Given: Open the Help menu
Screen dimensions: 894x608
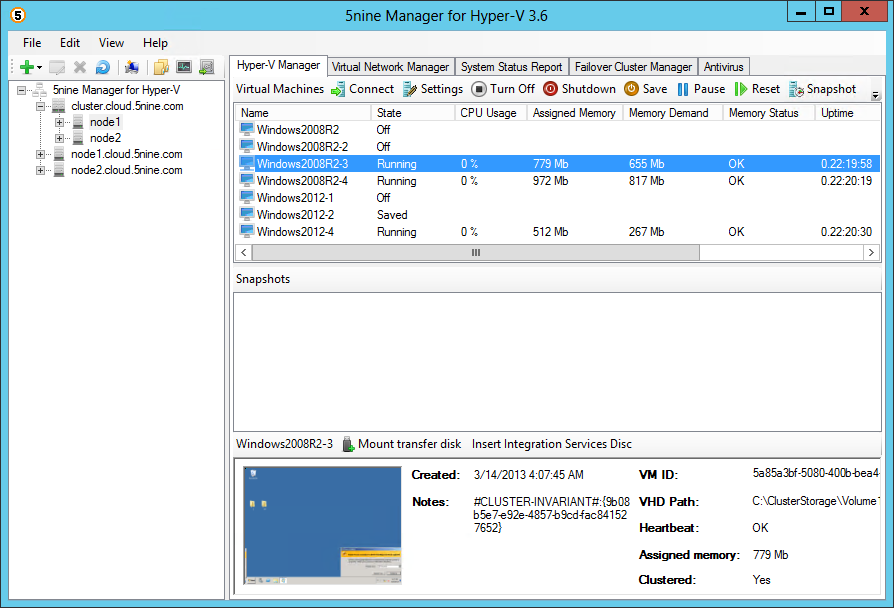Looking at the screenshot, I should [x=155, y=43].
